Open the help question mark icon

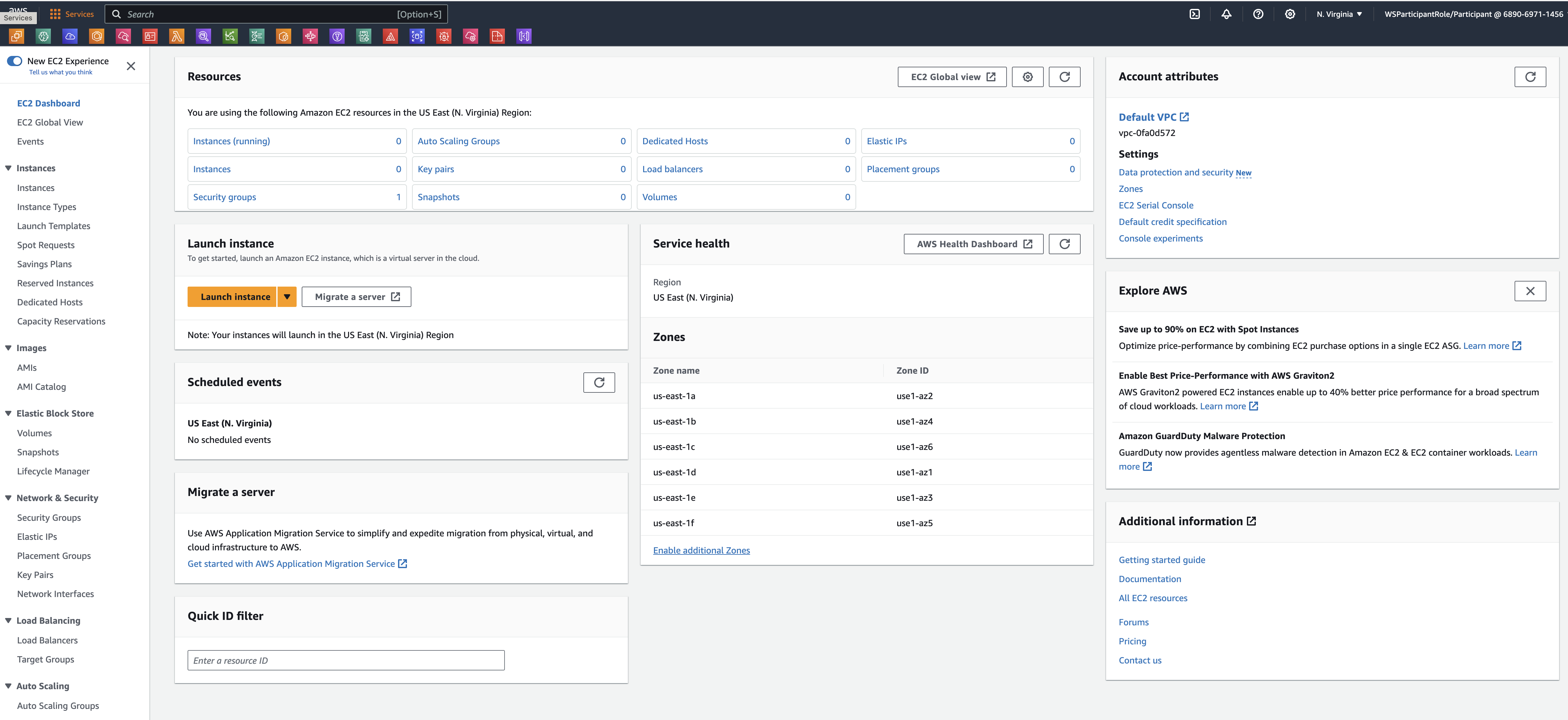pos(1258,14)
